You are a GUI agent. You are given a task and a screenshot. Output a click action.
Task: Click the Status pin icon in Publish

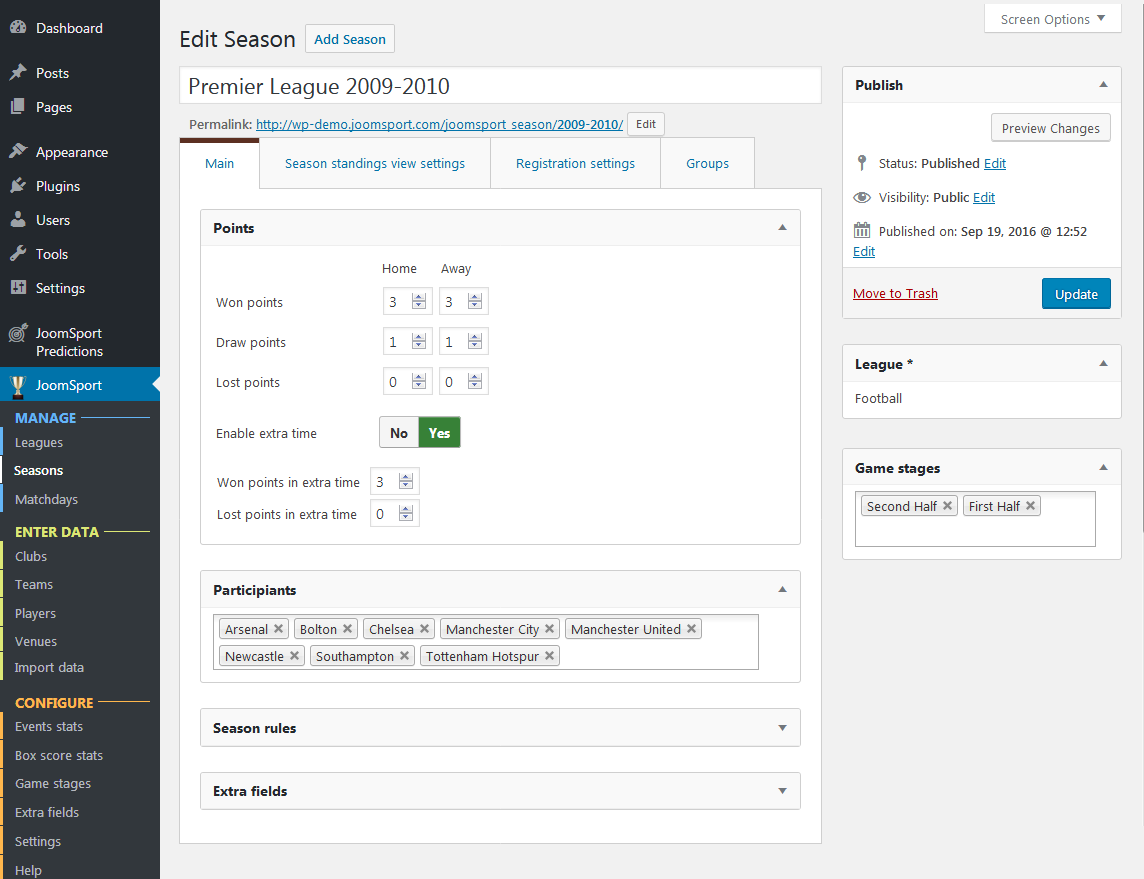862,163
